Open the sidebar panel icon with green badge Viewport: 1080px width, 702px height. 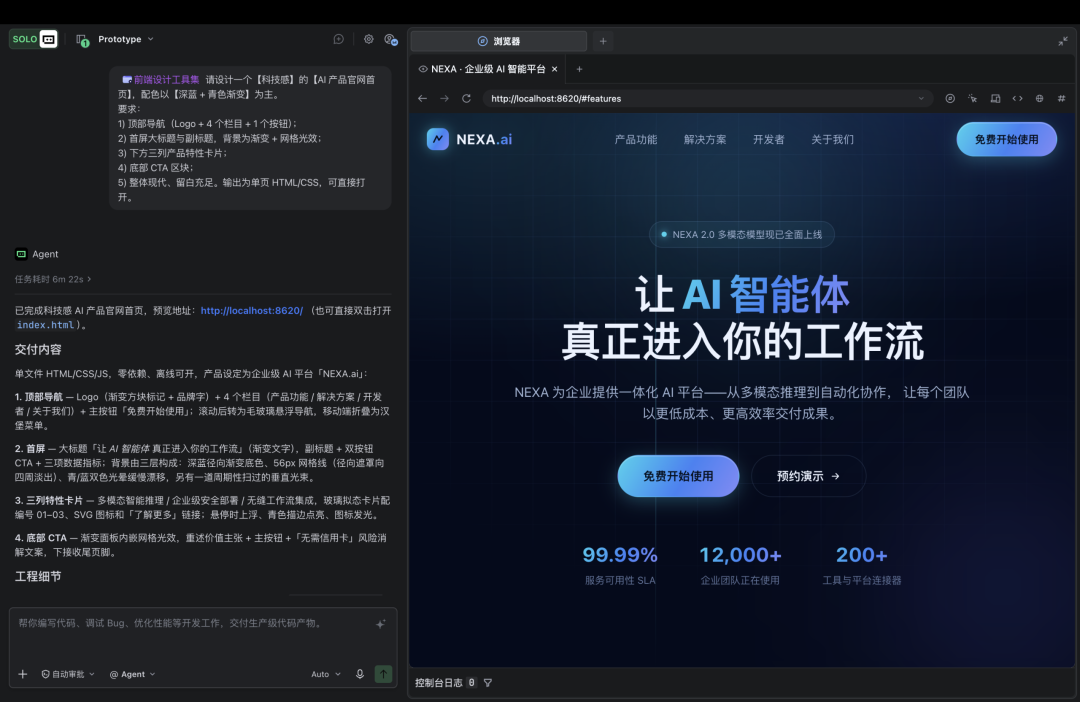point(82,40)
